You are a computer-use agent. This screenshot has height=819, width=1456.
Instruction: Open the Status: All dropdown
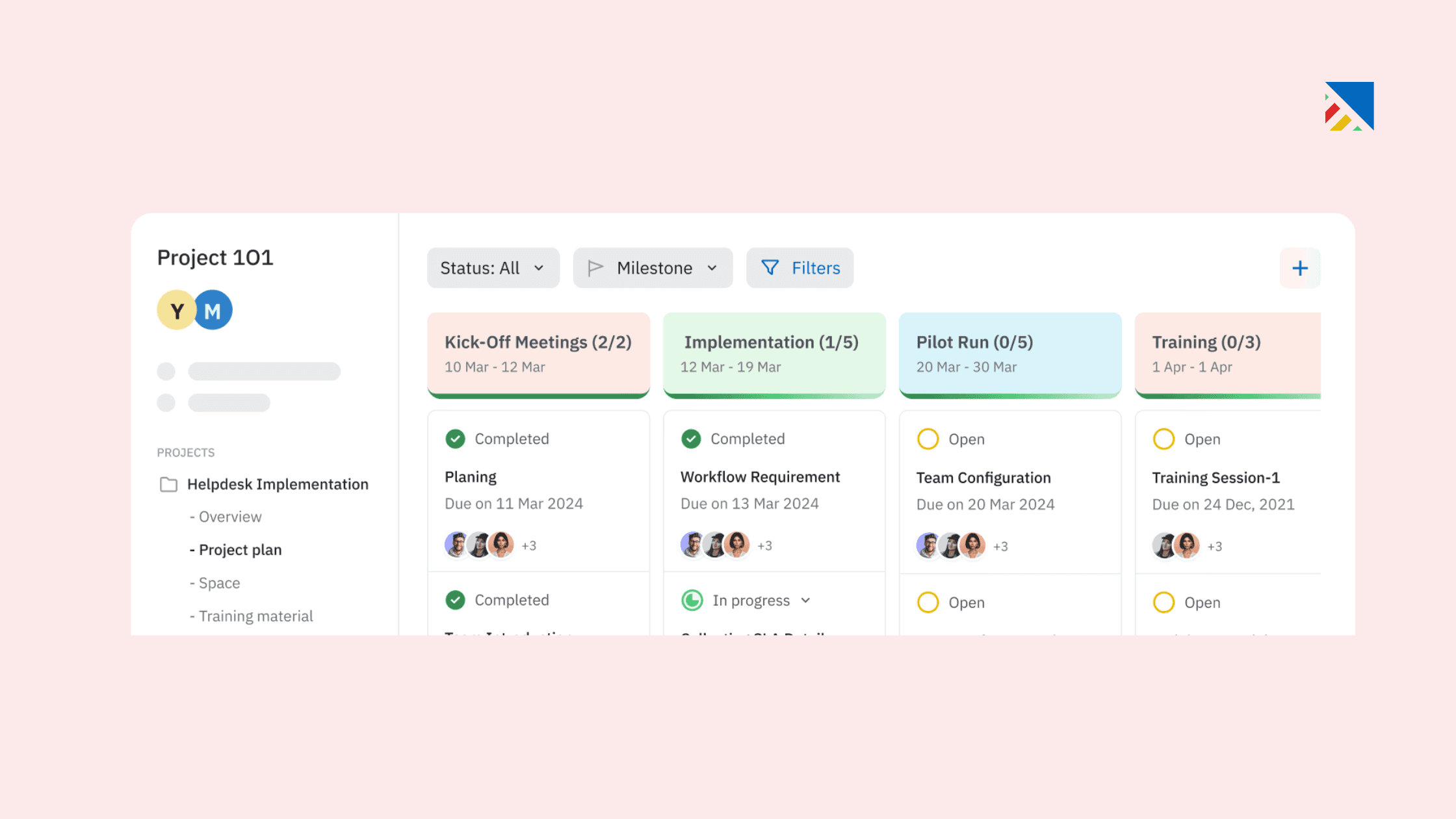click(493, 267)
